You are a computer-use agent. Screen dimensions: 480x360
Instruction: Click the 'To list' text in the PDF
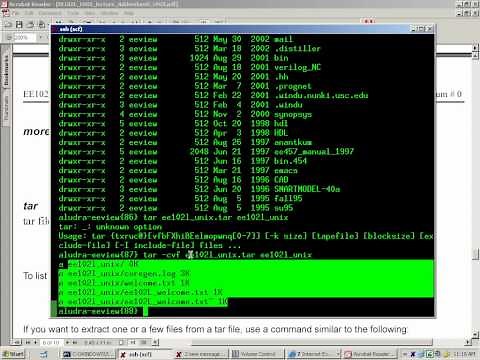35,276
